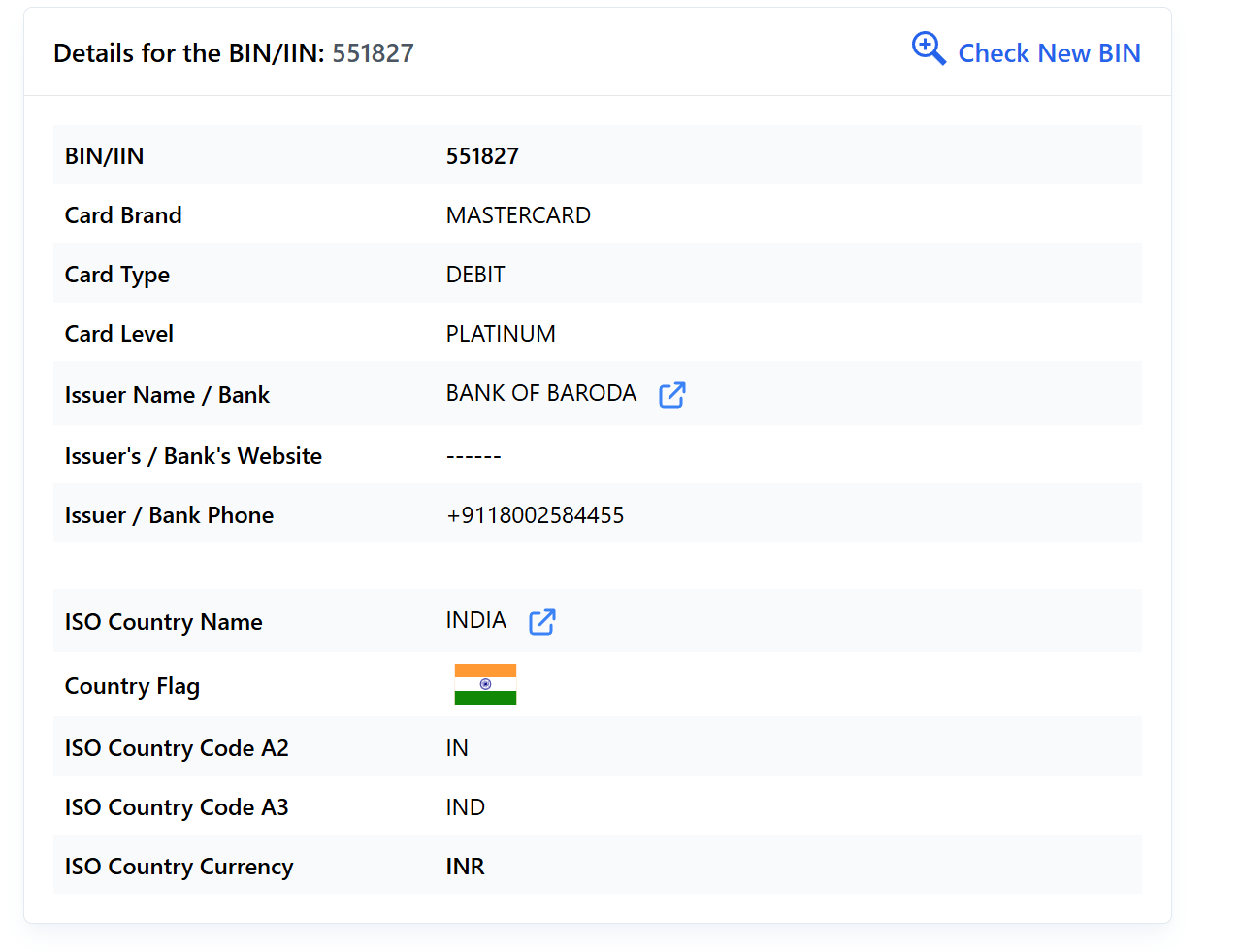Click the Issuer Name / Bank label

(167, 395)
